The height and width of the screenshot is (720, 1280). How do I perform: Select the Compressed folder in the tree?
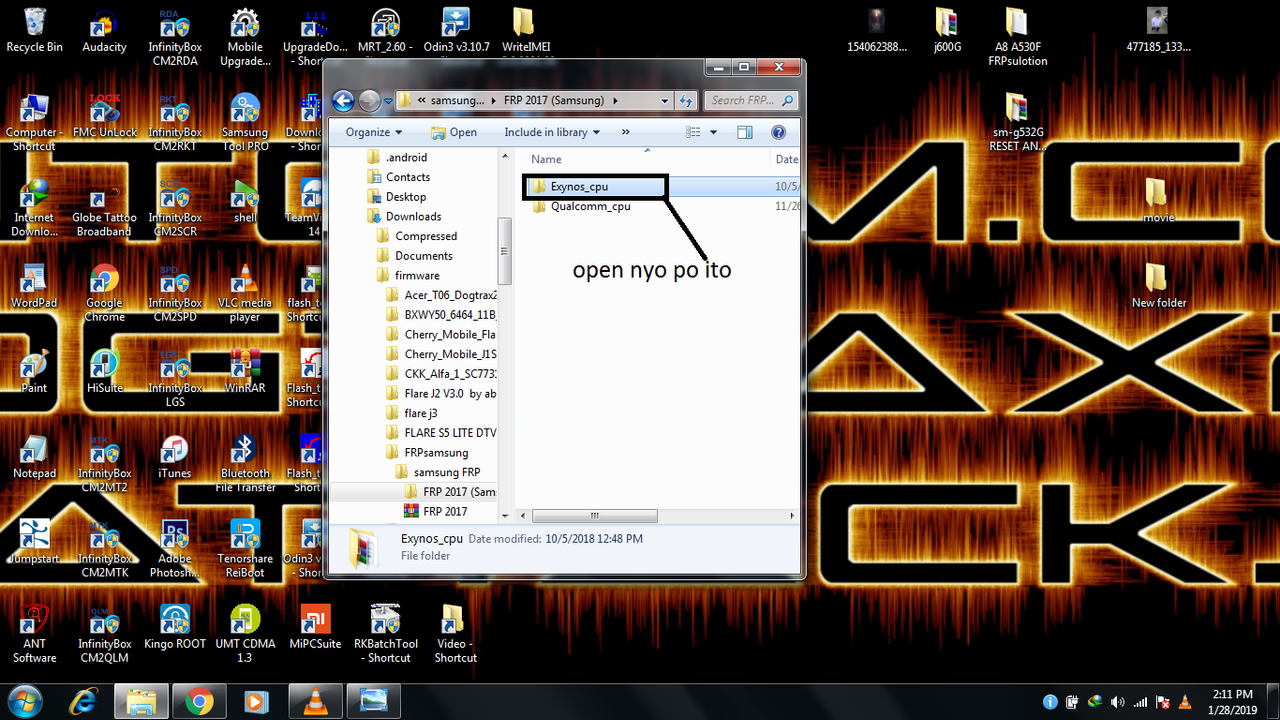point(425,237)
